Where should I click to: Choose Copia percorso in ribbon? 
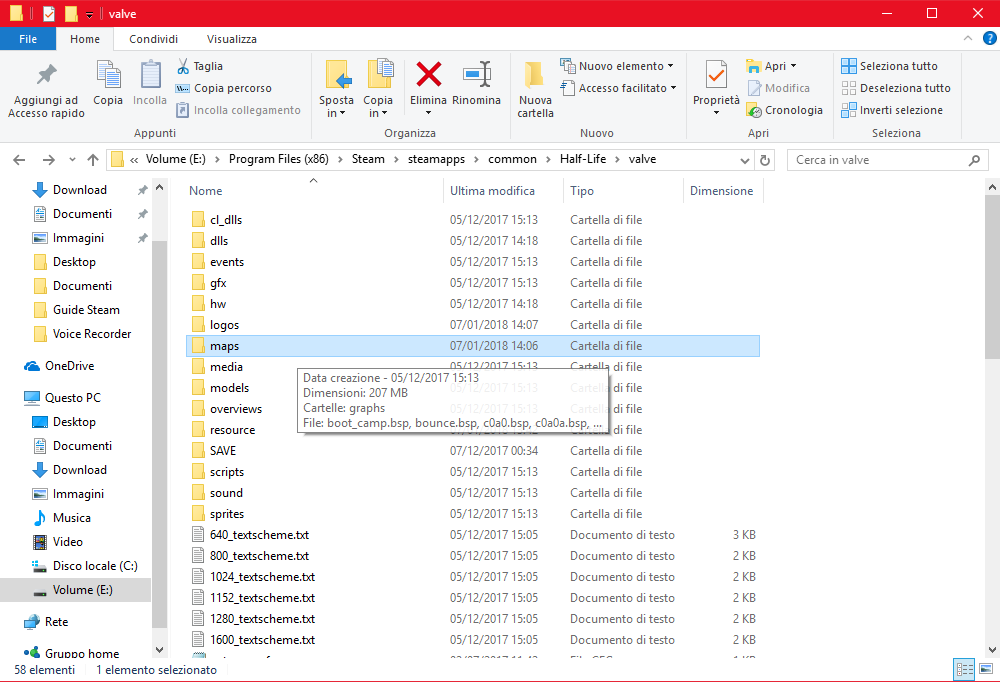(x=224, y=88)
